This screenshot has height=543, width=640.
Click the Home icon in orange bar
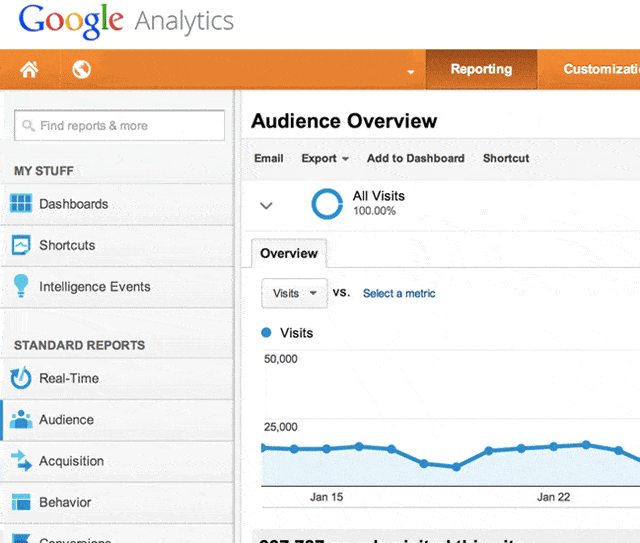coord(29,69)
